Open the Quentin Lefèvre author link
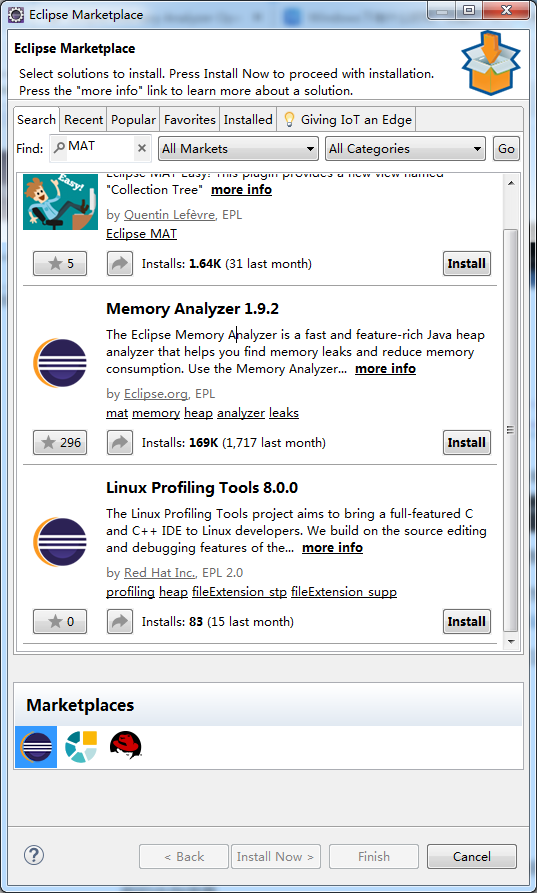Screen dimensions: 537x893 [170, 215]
